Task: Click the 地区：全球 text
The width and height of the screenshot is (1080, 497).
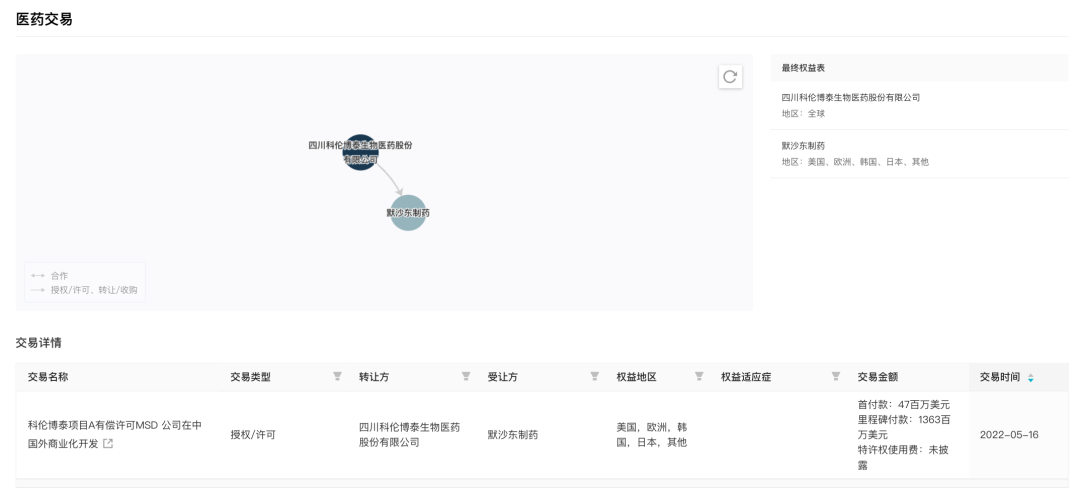Action: 803,114
